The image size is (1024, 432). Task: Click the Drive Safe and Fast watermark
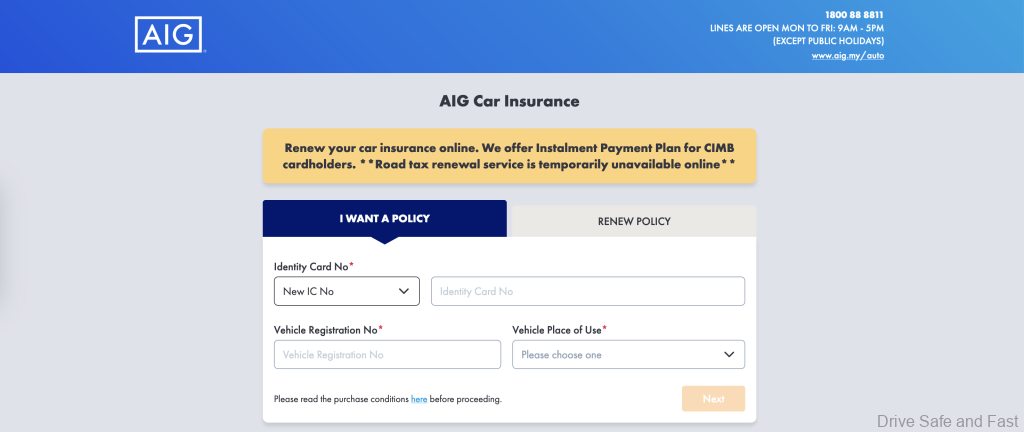pyautogui.click(x=948, y=421)
